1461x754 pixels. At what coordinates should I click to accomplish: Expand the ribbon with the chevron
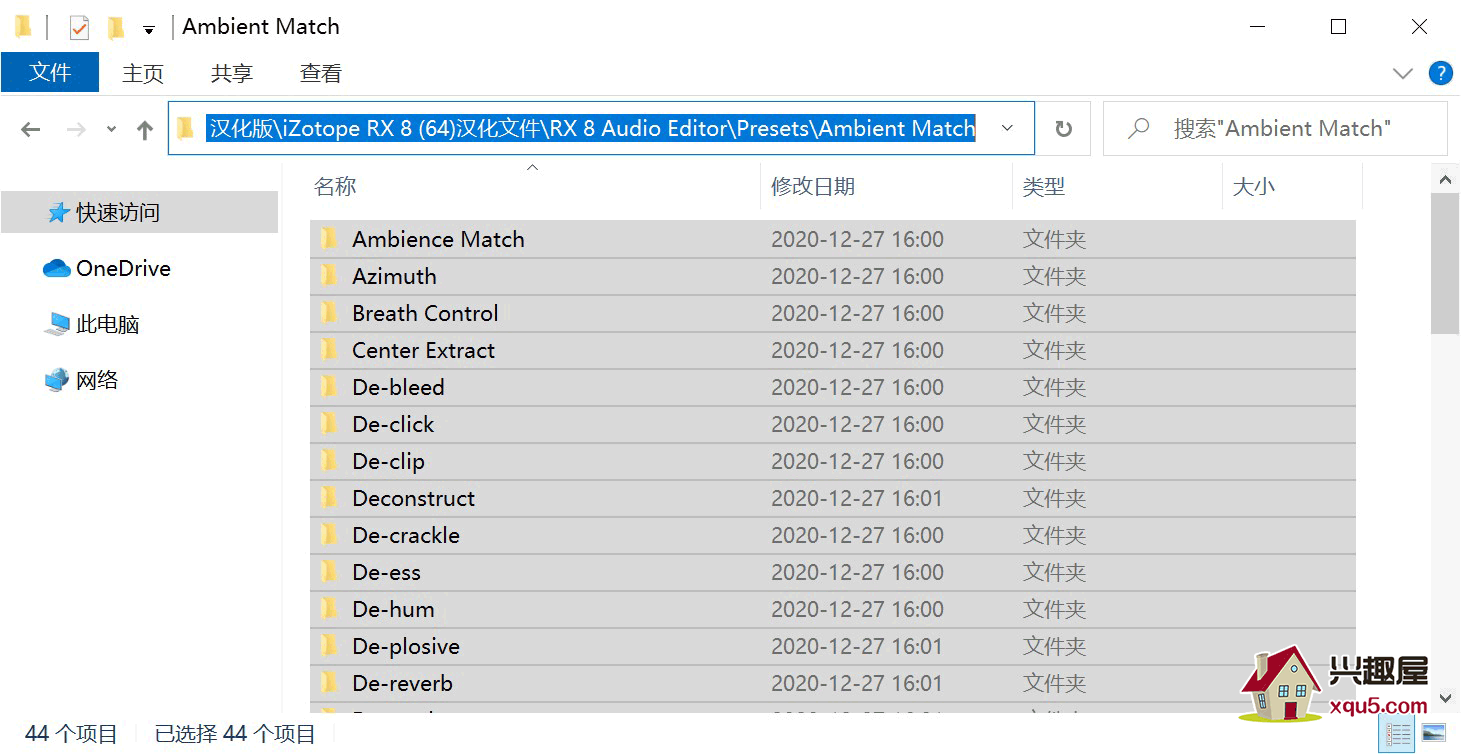coord(1403,73)
